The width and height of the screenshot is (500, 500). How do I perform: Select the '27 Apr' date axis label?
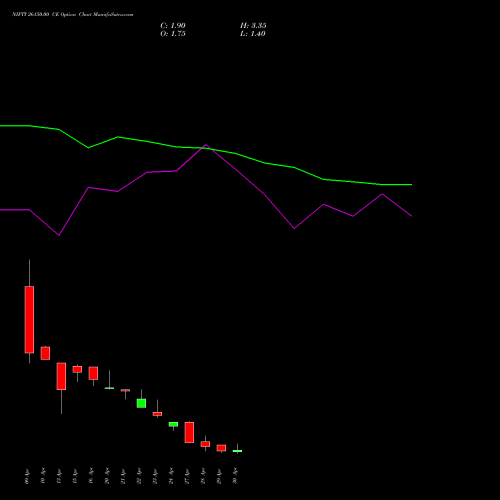187,476
